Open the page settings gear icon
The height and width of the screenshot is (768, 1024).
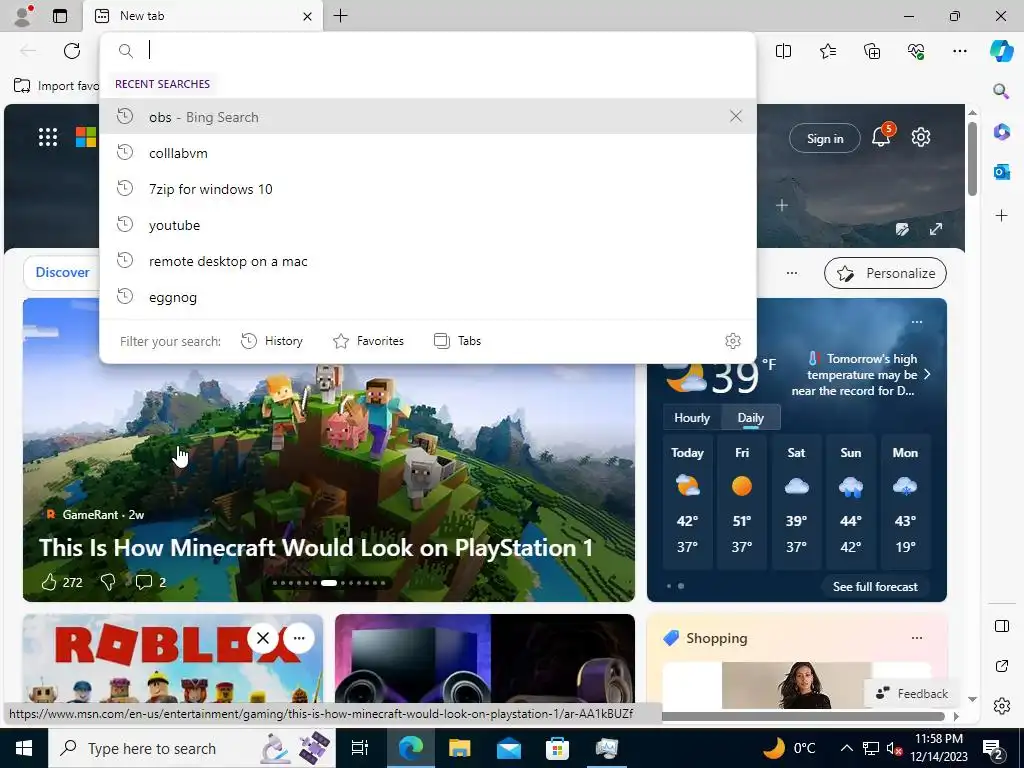pos(921,137)
